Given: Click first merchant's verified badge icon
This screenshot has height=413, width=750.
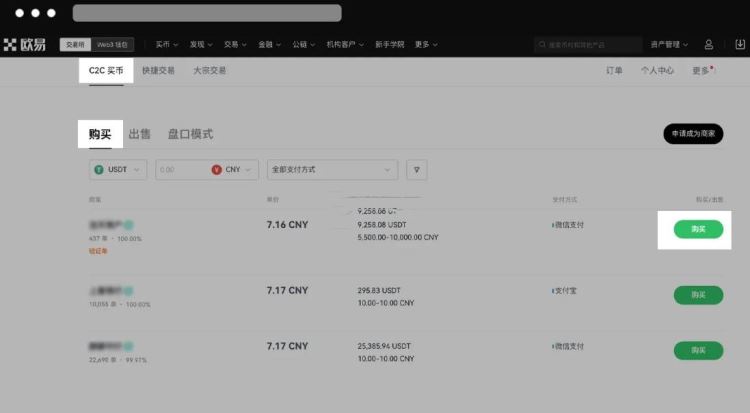Looking at the screenshot, I should [x=128, y=225].
